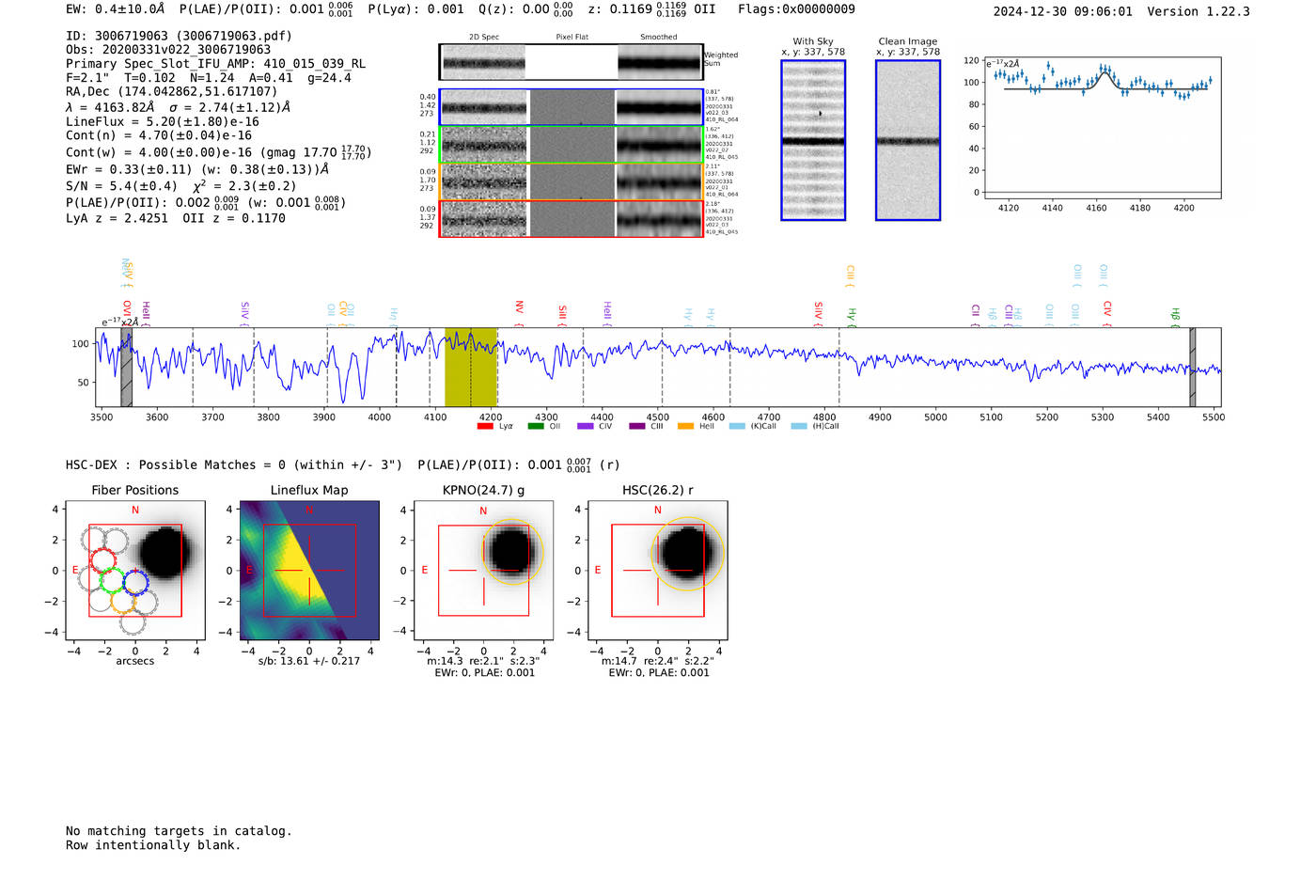Click the Gaussian line fit plot
The height and width of the screenshot is (896, 1316).
pos(1104,126)
